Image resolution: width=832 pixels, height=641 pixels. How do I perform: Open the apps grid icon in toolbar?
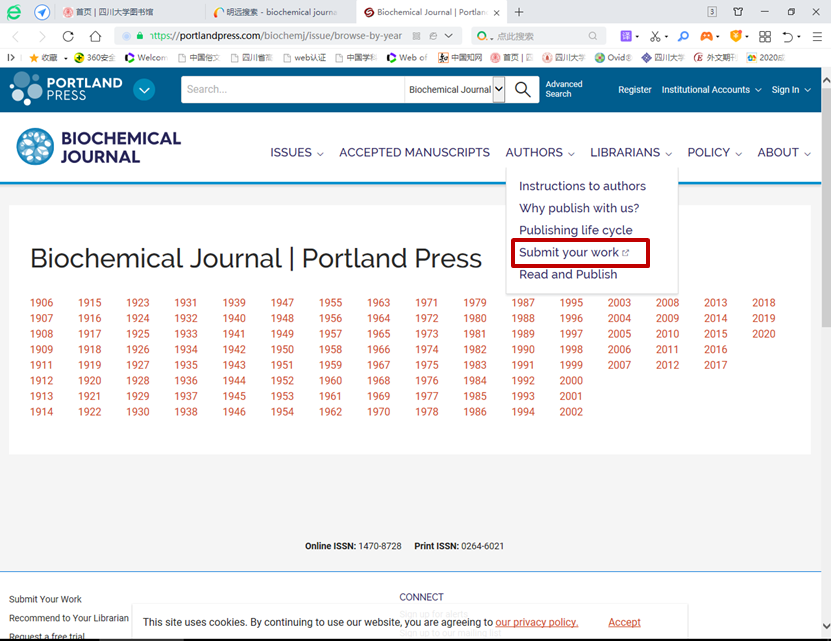point(765,36)
